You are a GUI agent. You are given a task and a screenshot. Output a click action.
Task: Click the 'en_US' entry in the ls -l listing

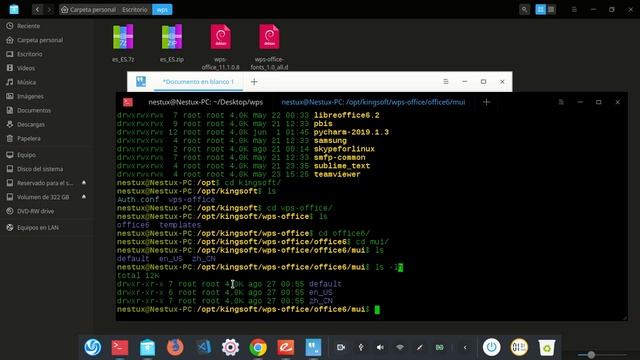pyautogui.click(x=320, y=293)
